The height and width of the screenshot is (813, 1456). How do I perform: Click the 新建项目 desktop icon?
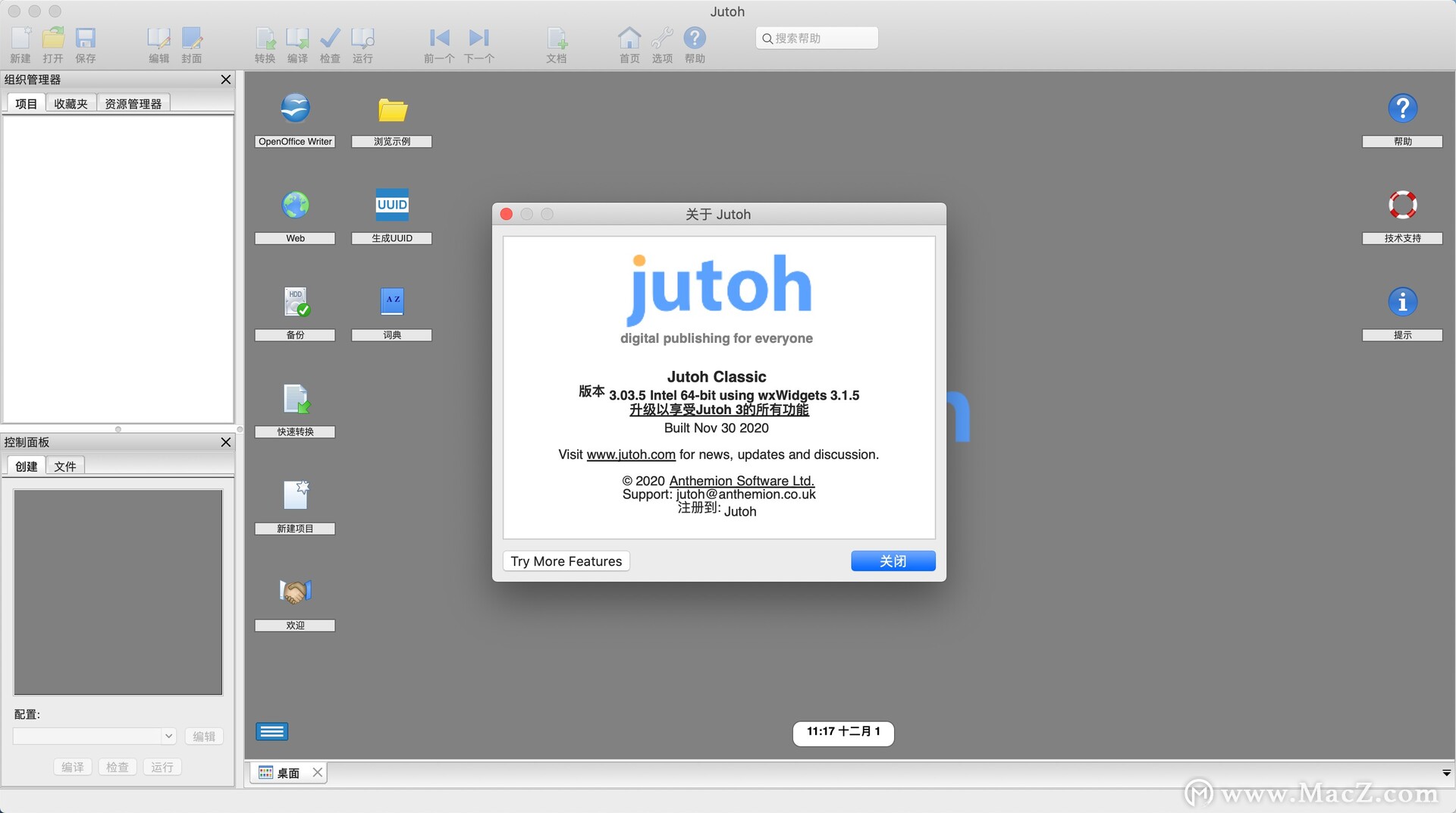(x=296, y=494)
